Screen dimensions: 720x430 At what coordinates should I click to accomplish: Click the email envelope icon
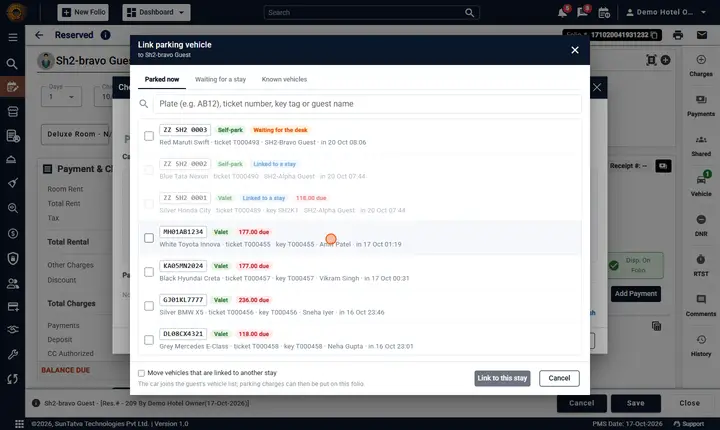pos(702,35)
